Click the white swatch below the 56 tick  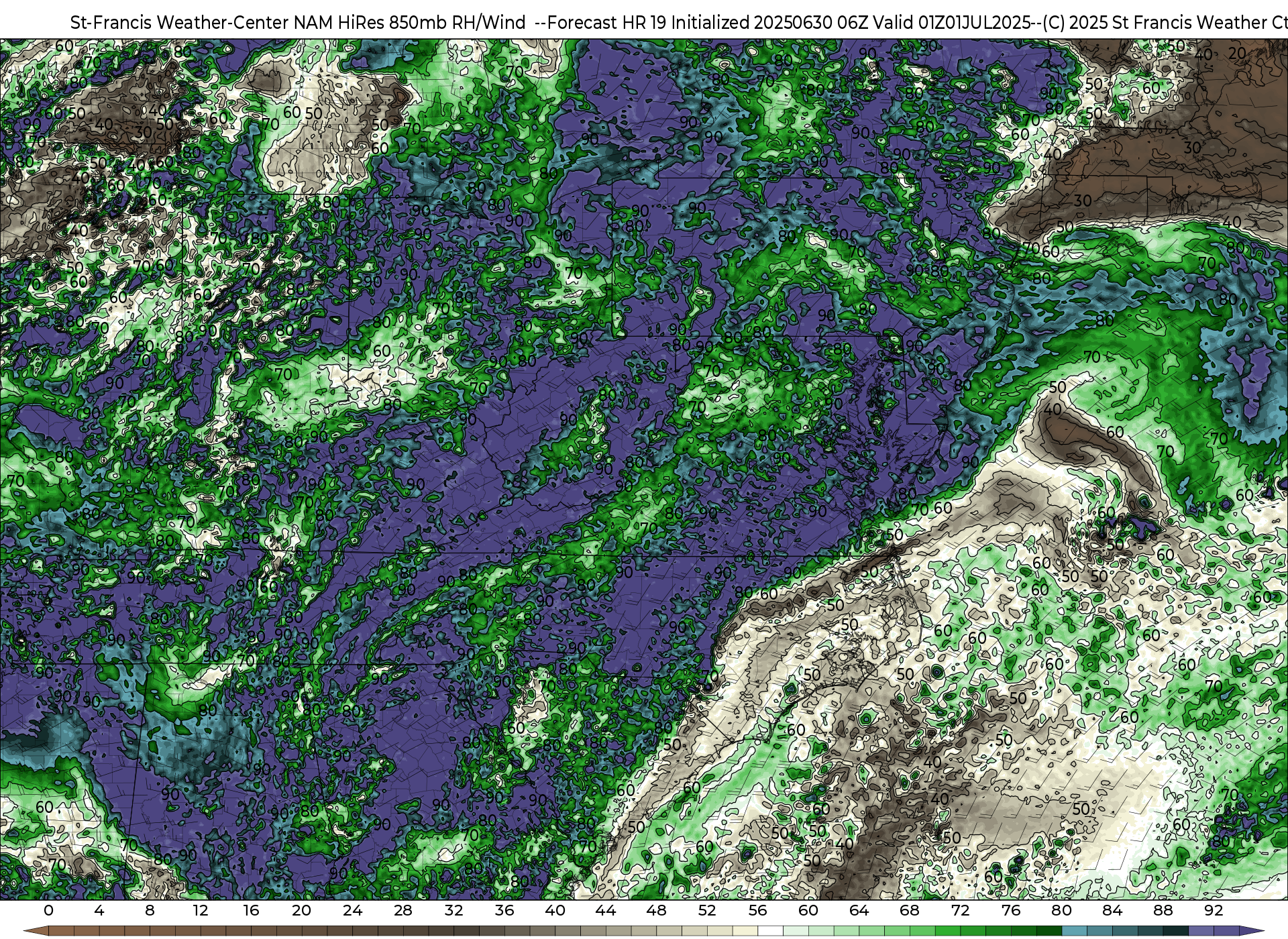click(x=771, y=931)
